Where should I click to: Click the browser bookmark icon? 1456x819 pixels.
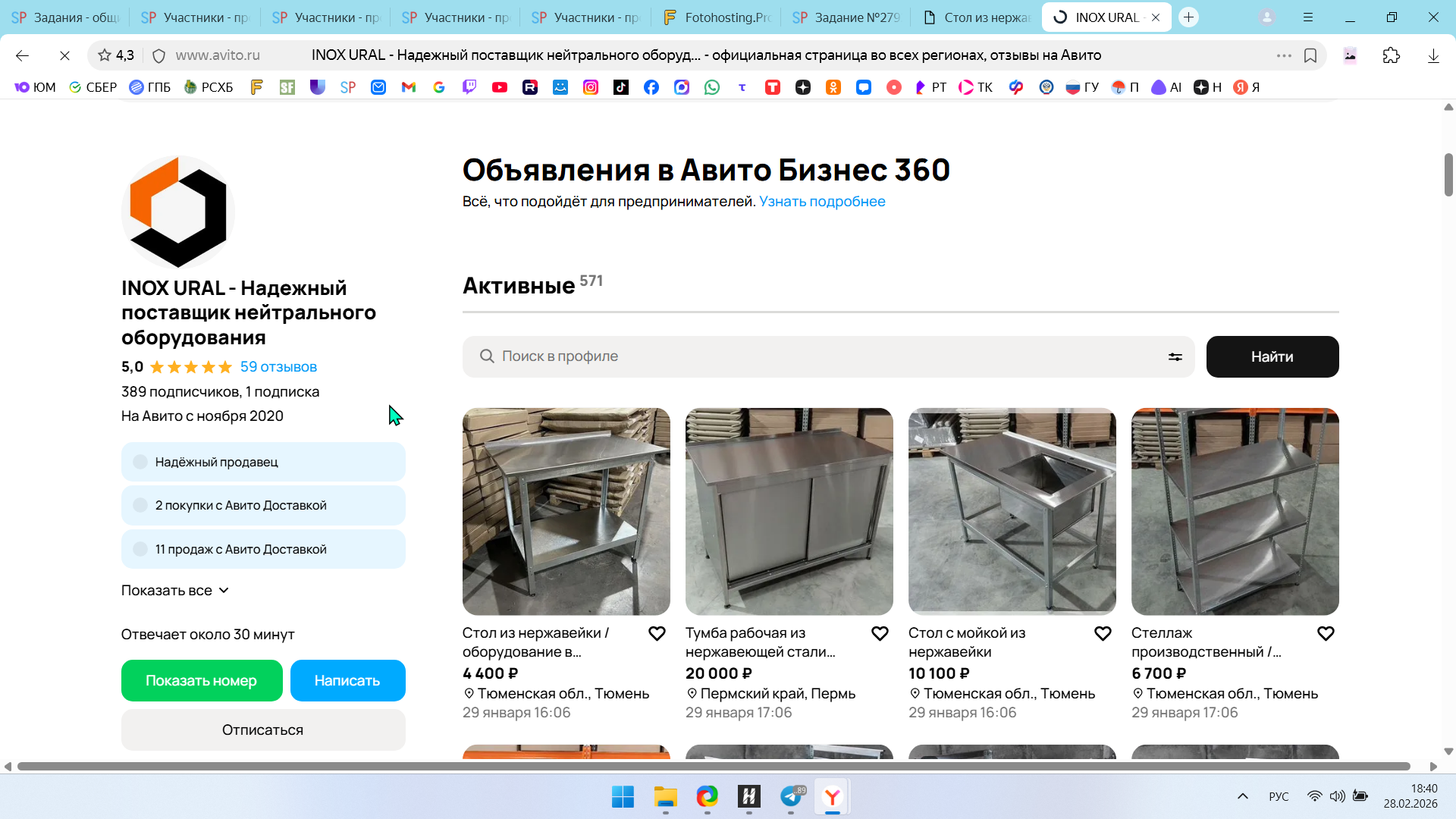pyautogui.click(x=1310, y=55)
